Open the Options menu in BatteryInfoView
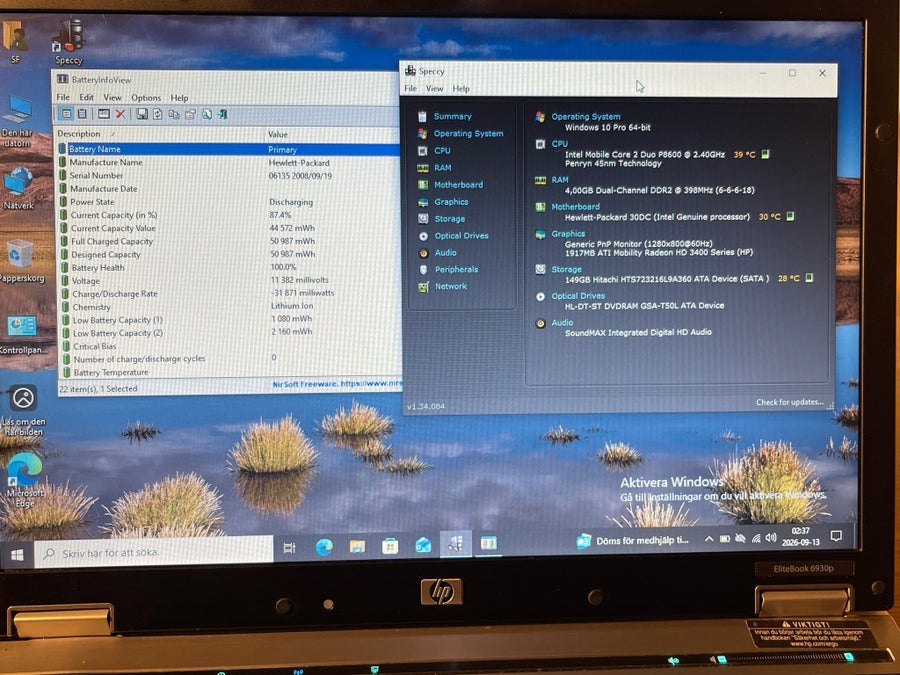Screen dimensions: 900x675 [x=146, y=98]
